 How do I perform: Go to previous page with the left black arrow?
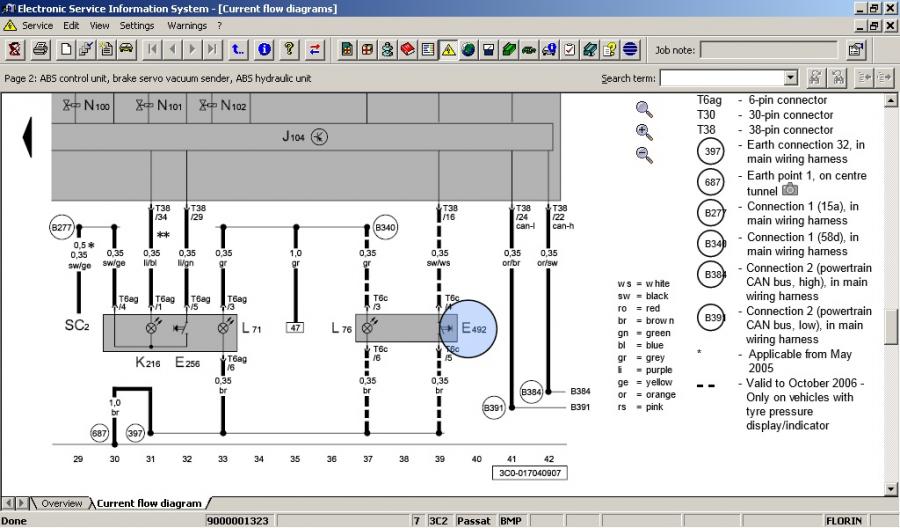click(28, 135)
